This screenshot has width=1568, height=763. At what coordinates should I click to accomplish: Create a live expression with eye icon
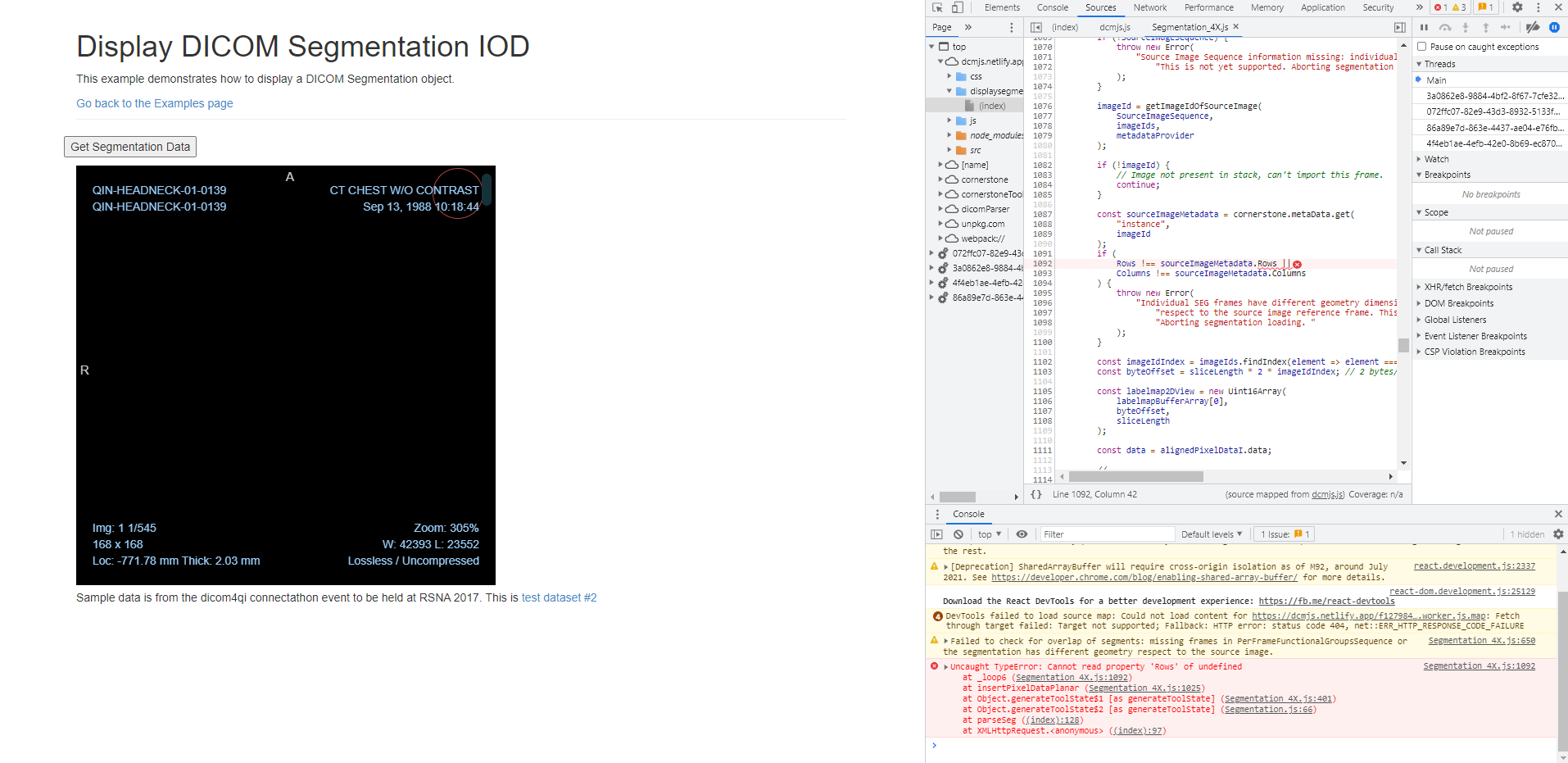(1022, 534)
